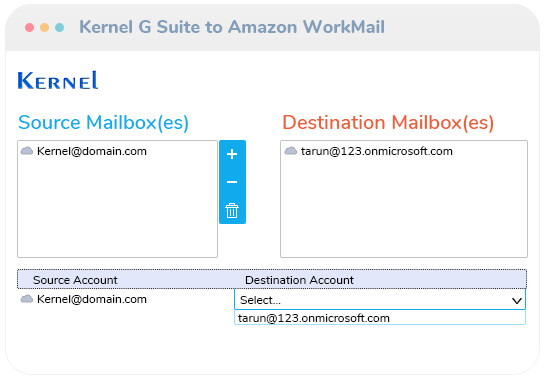This screenshot has width=545, height=380.
Task: Click cloud icon beside tarun@123.onmicrosoft.com in destination list
Action: pyautogui.click(x=291, y=151)
